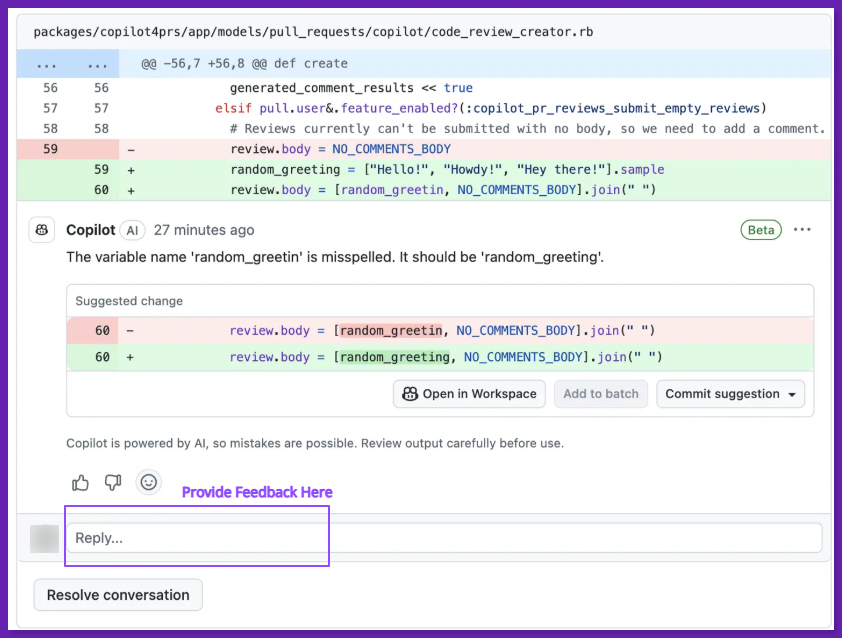This screenshot has height=638, width=842.
Task: Click the blurred user avatar beside Reply
Action: [x=44, y=538]
